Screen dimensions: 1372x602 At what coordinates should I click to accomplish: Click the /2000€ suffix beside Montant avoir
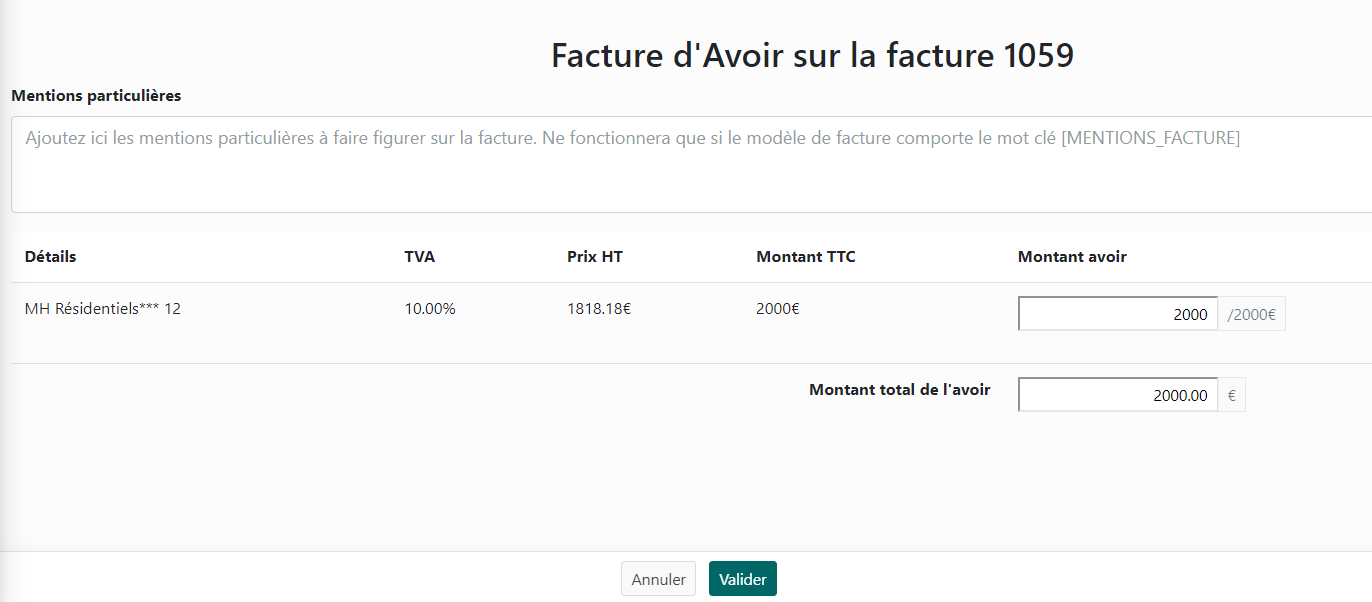click(x=1251, y=314)
